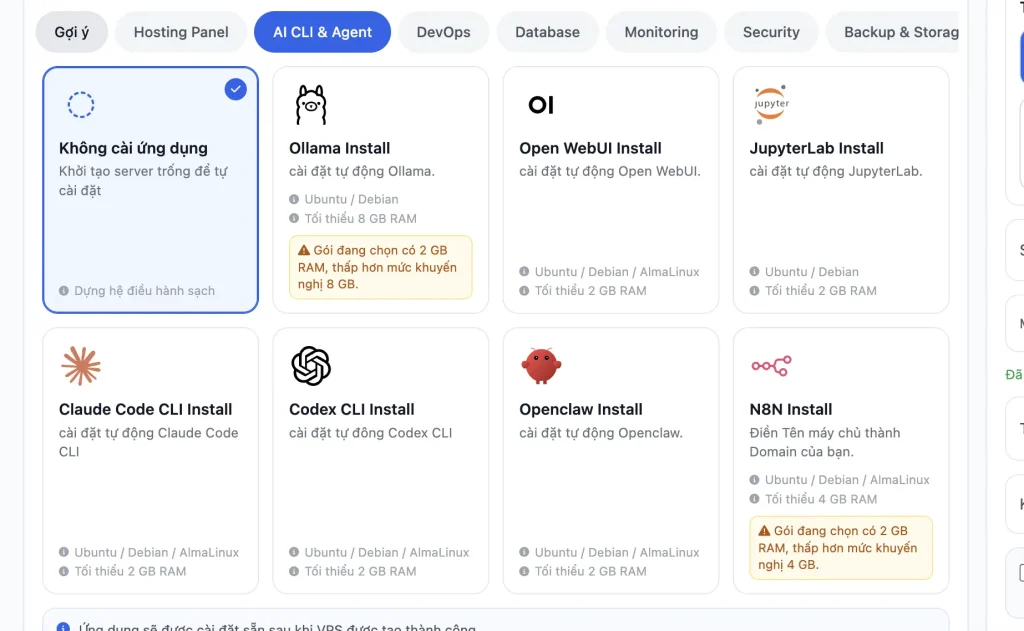The width and height of the screenshot is (1024, 631).
Task: Click the Ollama llama icon
Action: [311, 105]
